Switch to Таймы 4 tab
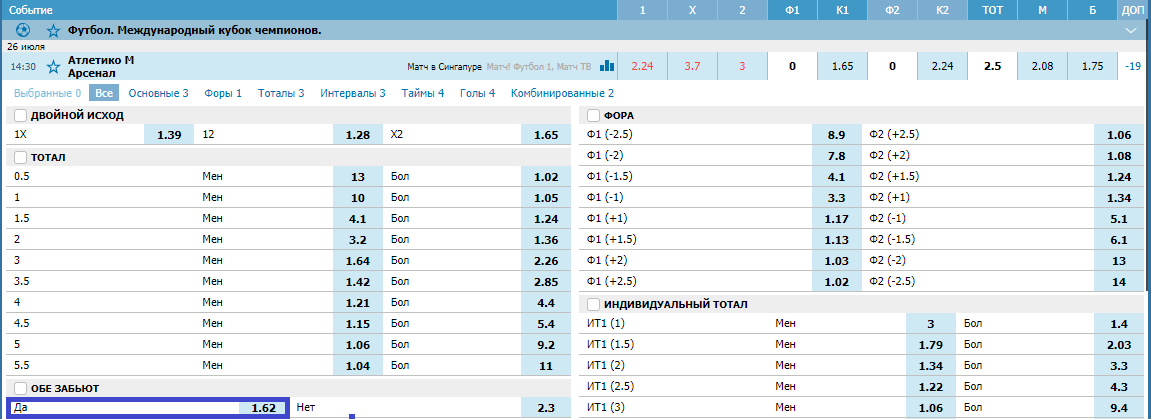Image resolution: width=1151 pixels, height=419 pixels. tap(423, 93)
